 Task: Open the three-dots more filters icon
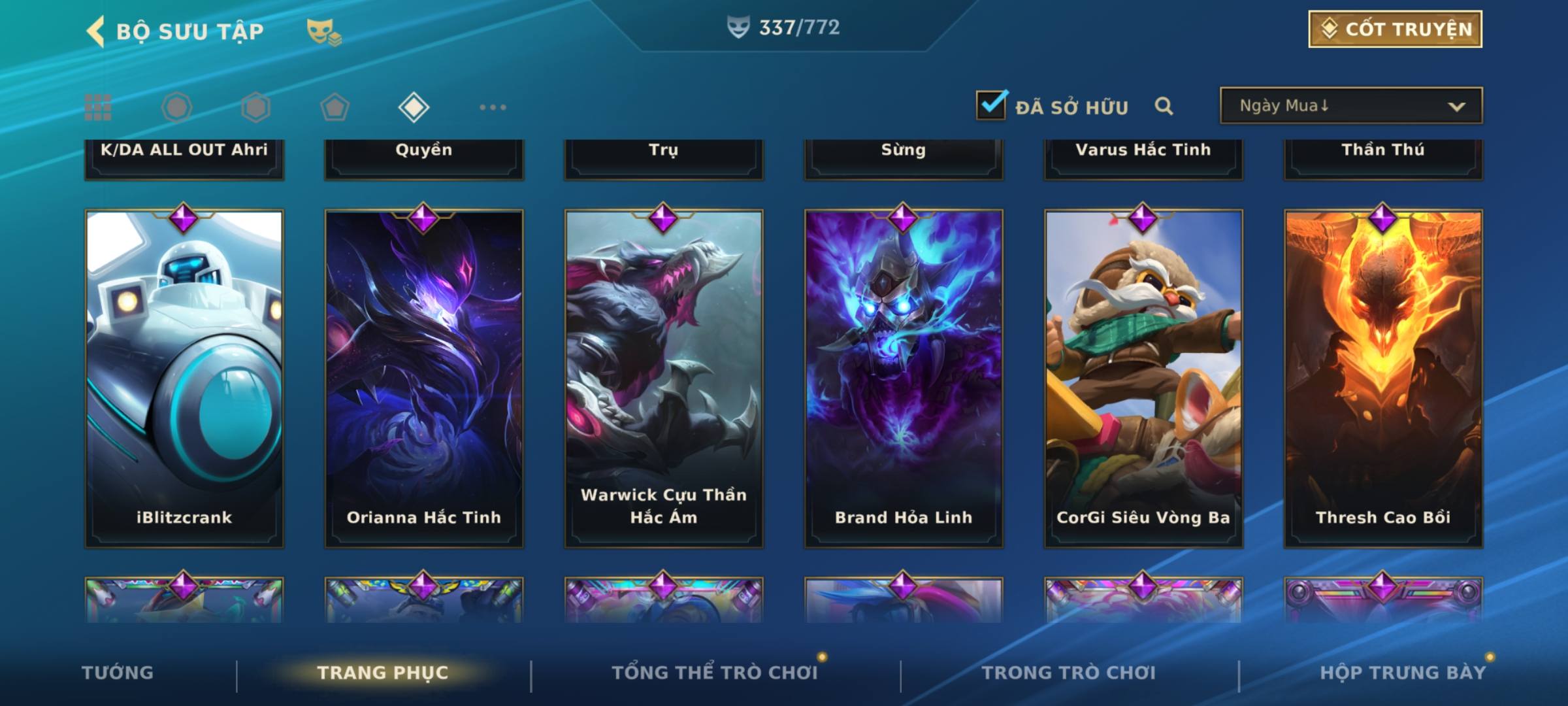pos(493,107)
